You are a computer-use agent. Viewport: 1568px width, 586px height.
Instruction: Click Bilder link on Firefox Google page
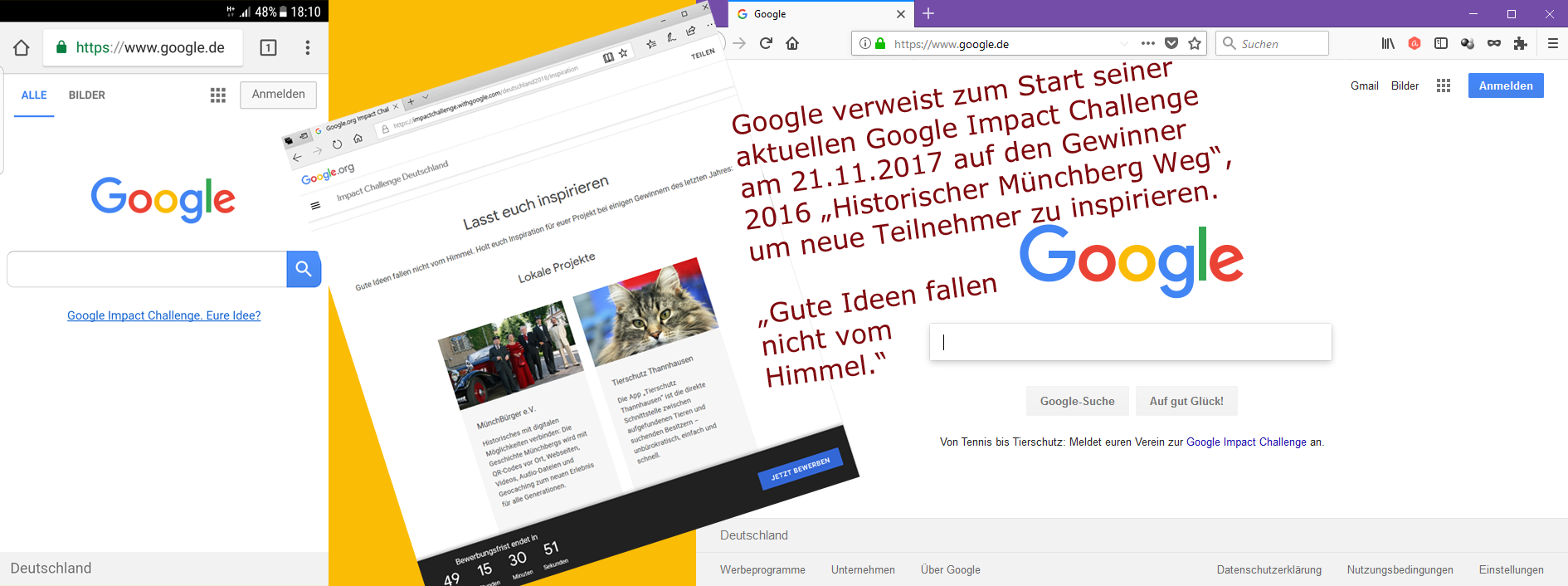pos(1405,85)
